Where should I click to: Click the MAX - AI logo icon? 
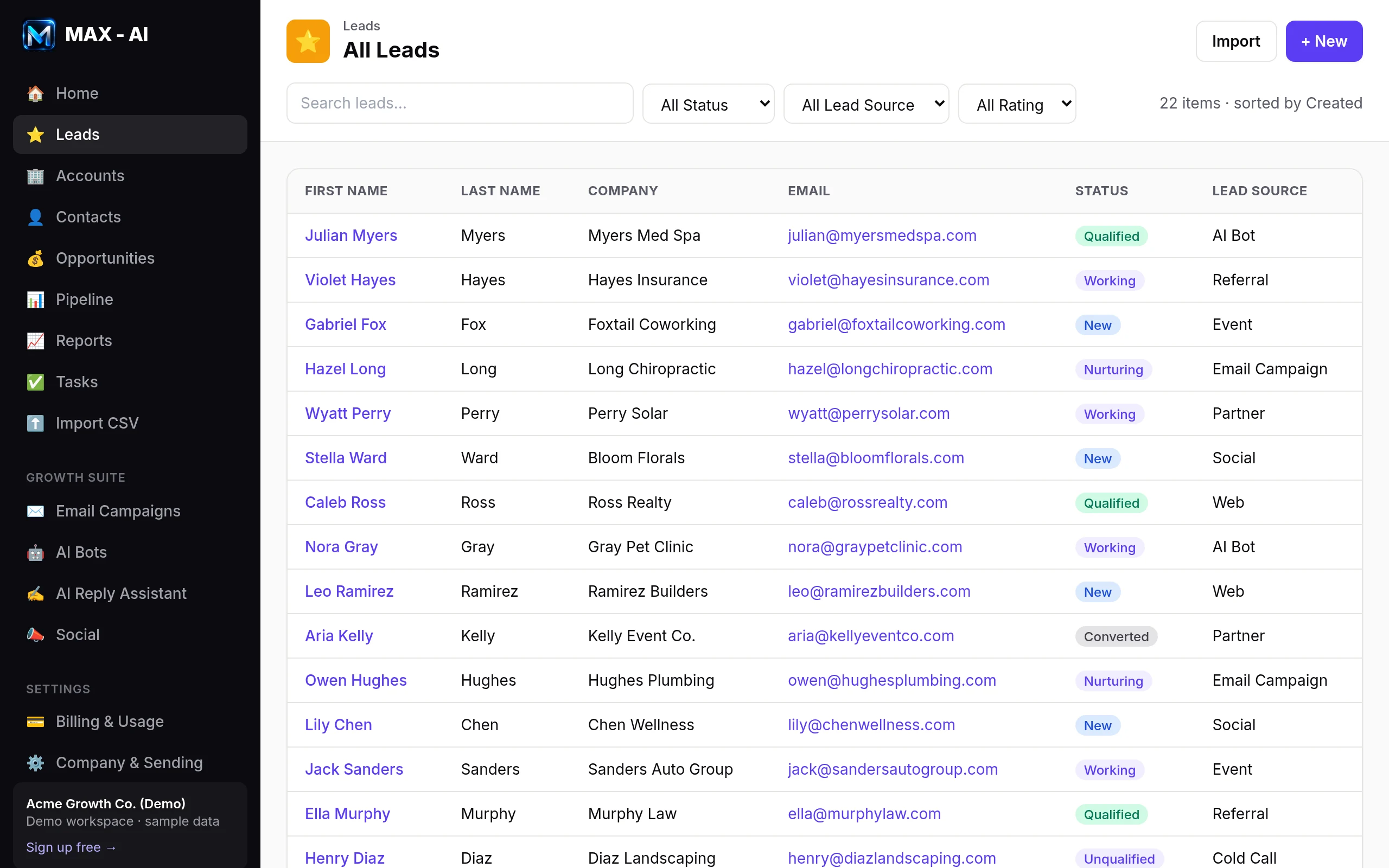[39, 34]
